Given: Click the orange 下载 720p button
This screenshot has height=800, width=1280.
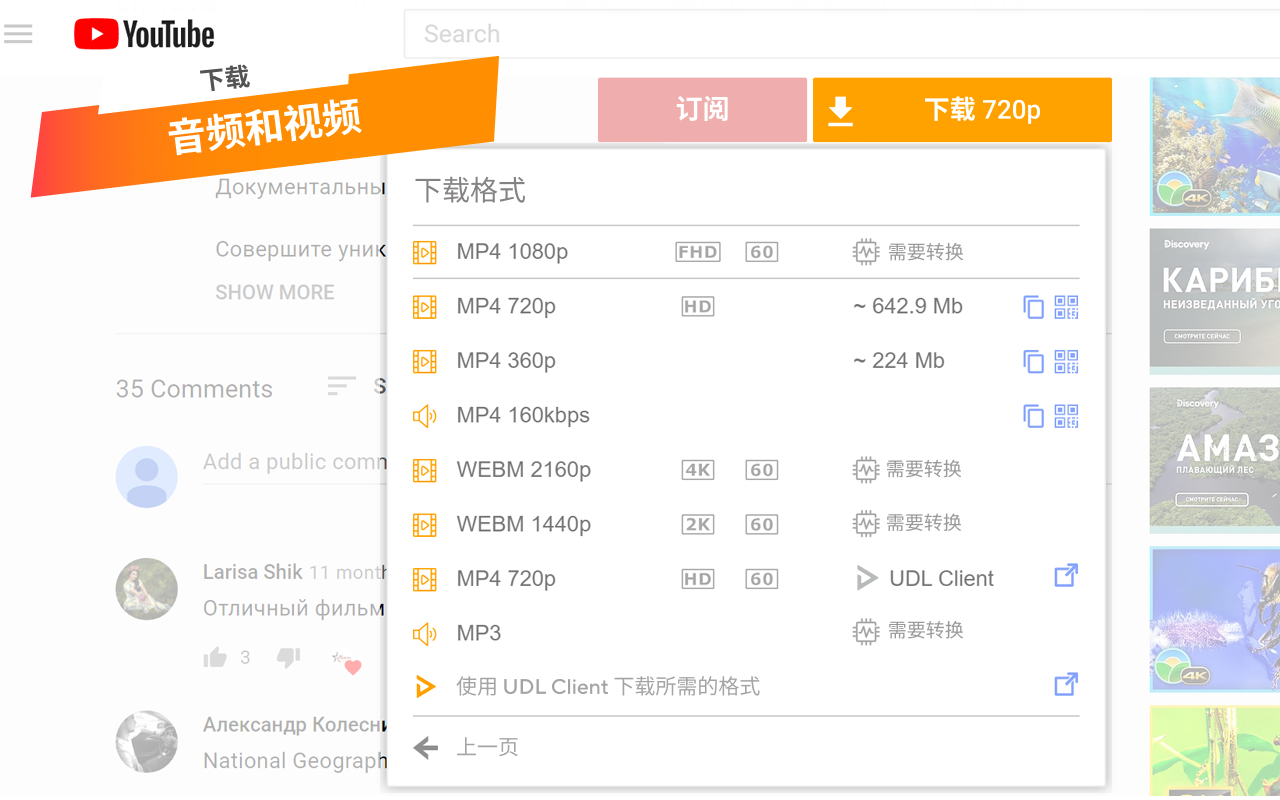Looking at the screenshot, I should point(962,110).
